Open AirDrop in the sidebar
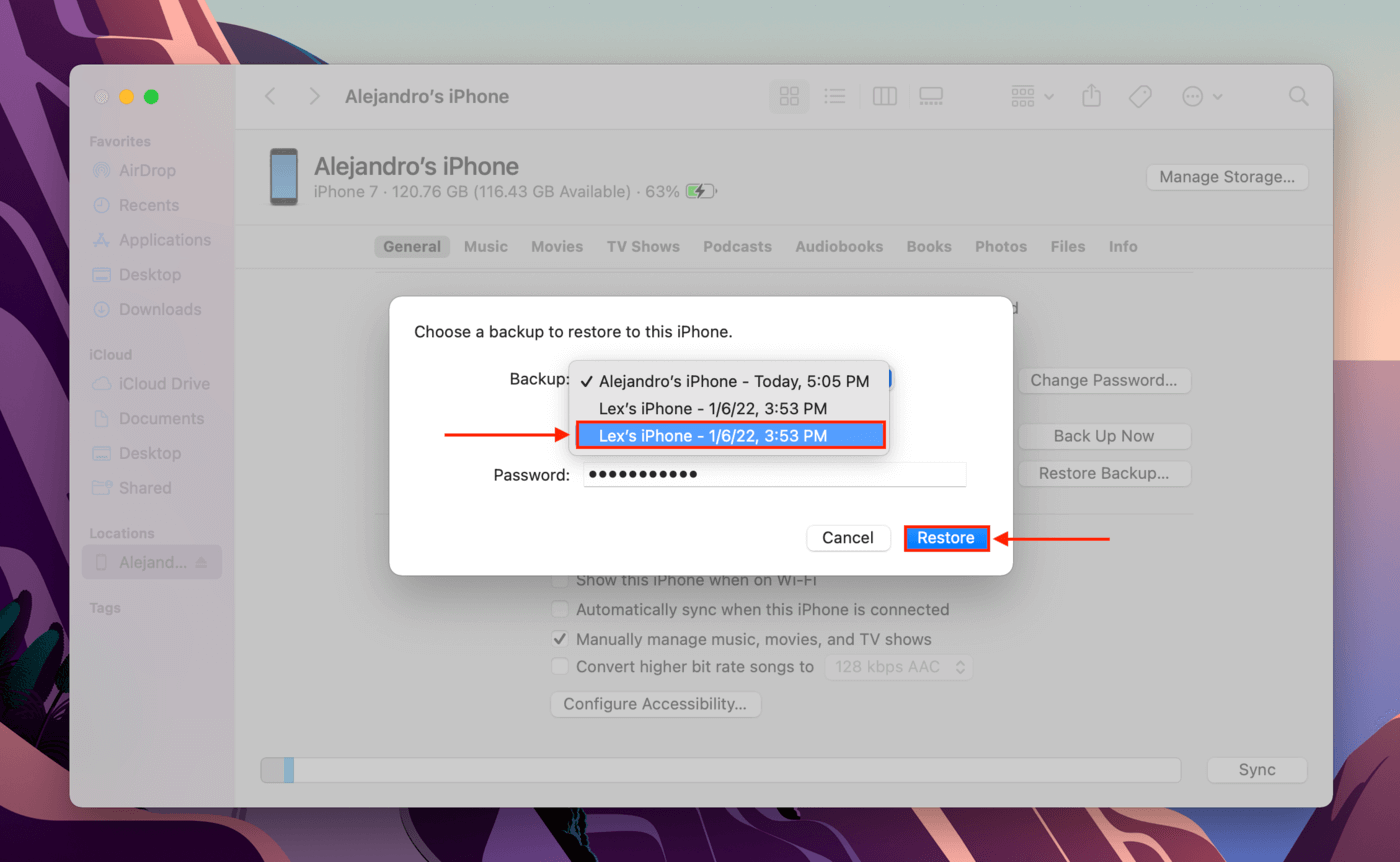 146,171
